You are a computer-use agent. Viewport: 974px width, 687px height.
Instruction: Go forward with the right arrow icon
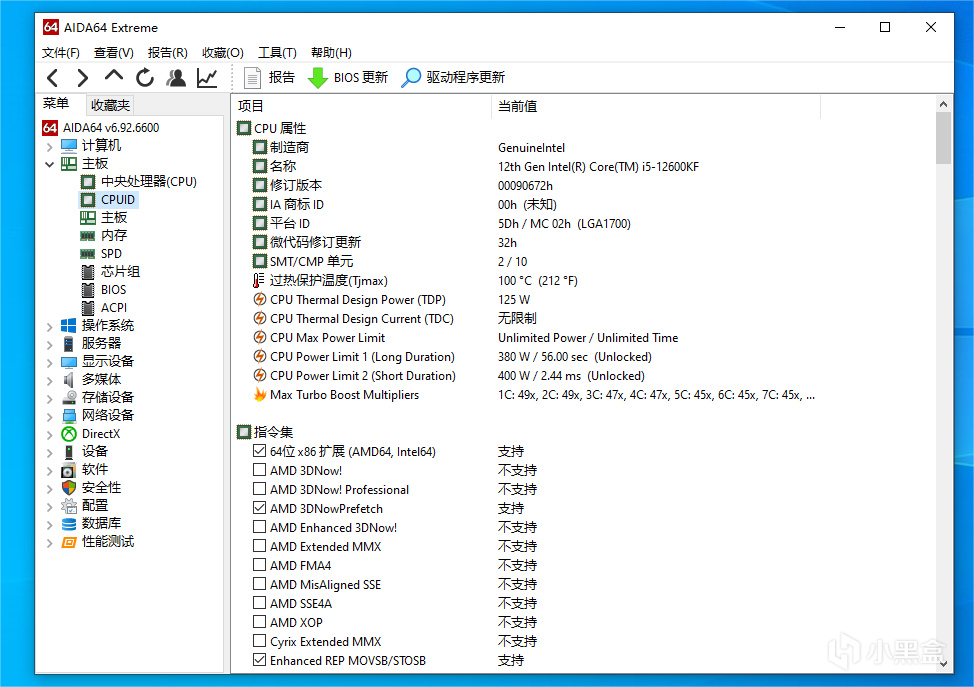point(83,78)
